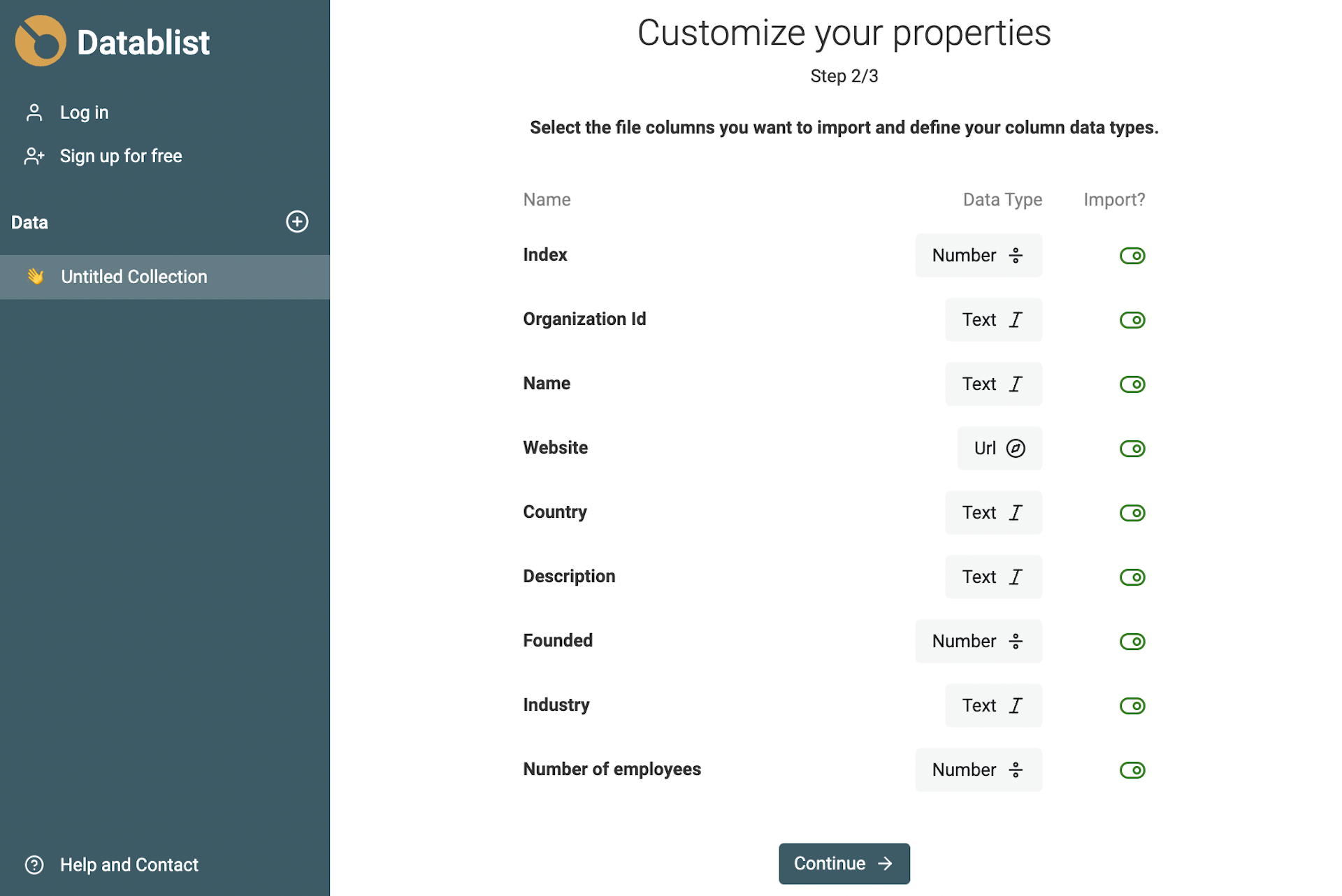Select Untitled Collection in the sidebar
Image resolution: width=1342 pixels, height=896 pixels.
pos(134,277)
